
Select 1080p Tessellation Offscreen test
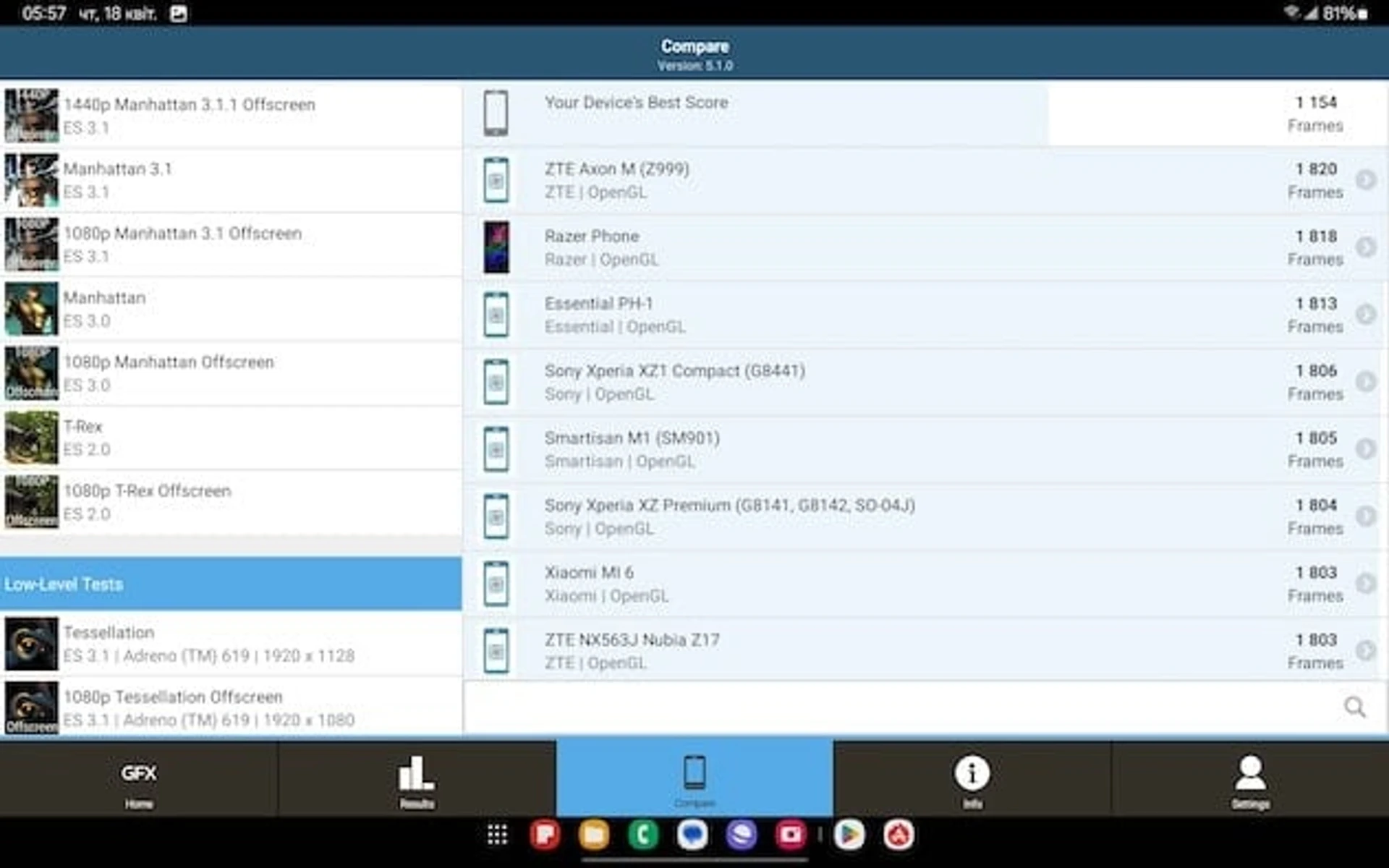231,708
